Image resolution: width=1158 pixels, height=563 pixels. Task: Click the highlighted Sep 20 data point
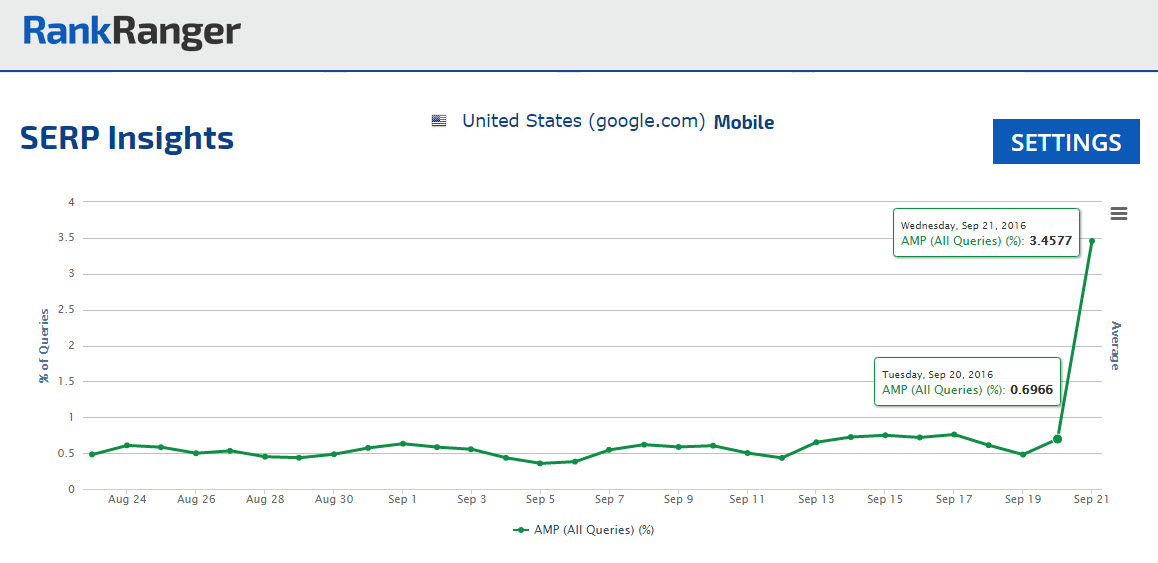tap(1057, 439)
